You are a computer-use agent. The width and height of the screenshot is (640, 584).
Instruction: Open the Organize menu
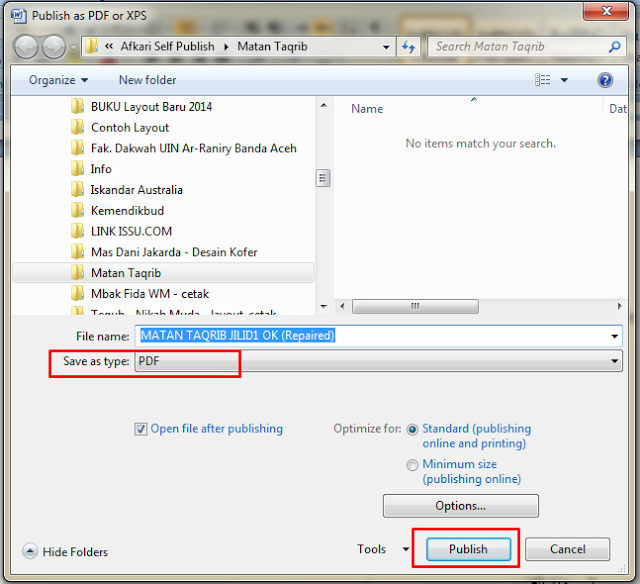(58, 80)
